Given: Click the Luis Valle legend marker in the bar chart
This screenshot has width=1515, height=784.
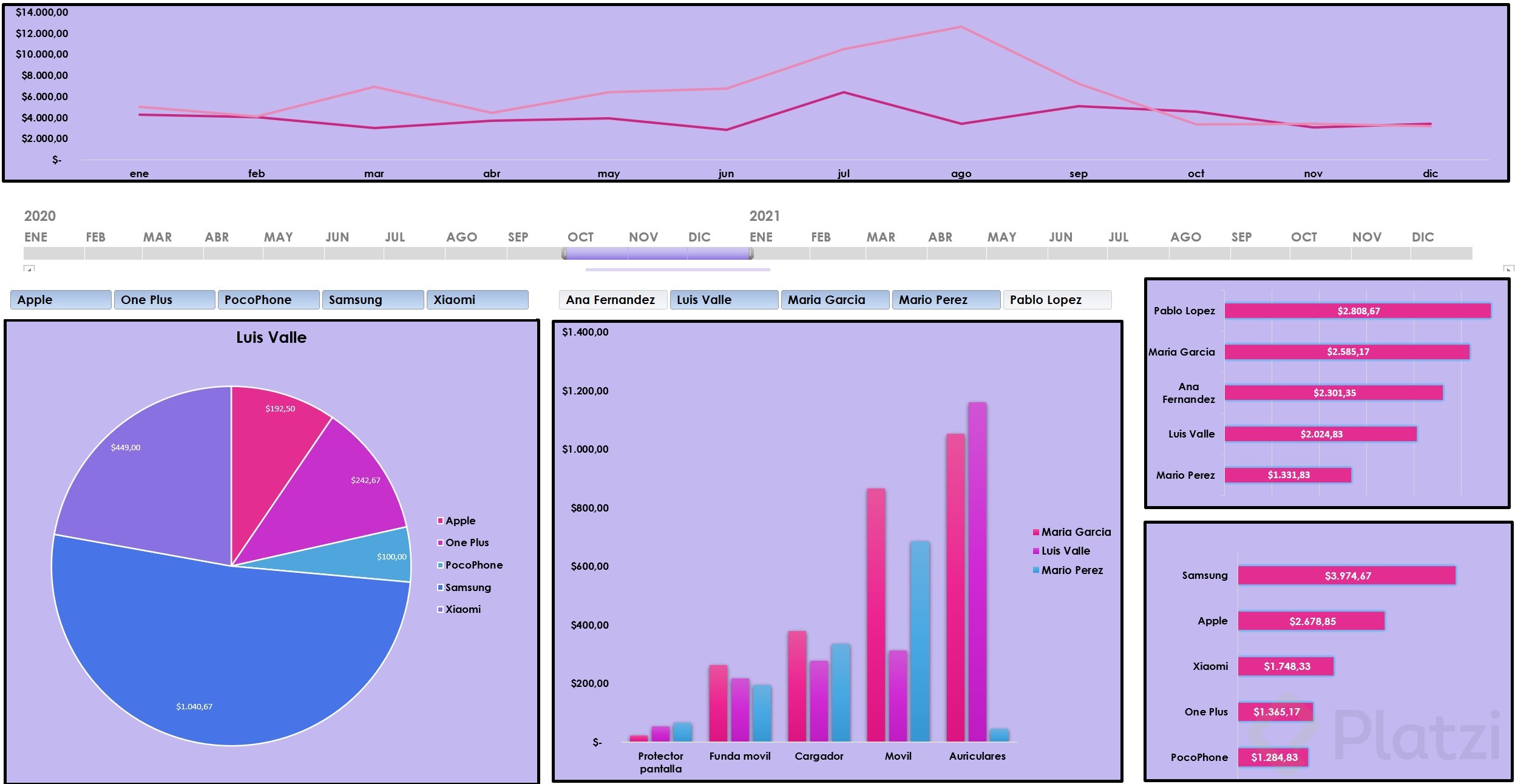Looking at the screenshot, I should pyautogui.click(x=1036, y=551).
